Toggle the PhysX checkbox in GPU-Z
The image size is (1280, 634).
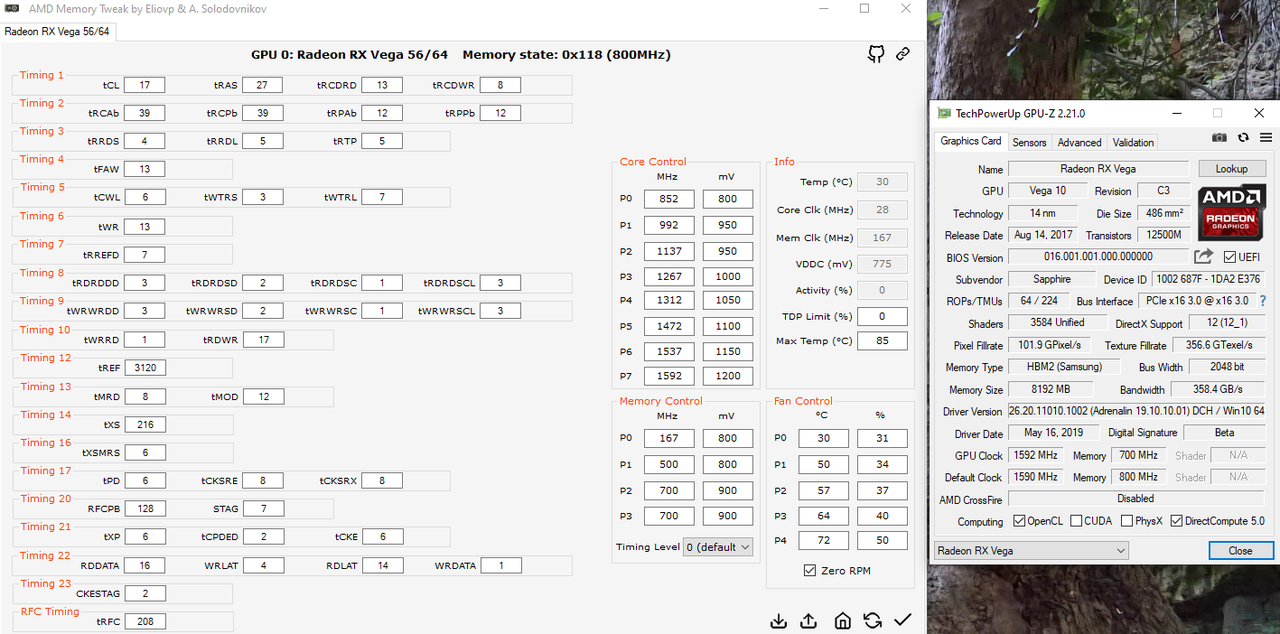[x=1127, y=521]
